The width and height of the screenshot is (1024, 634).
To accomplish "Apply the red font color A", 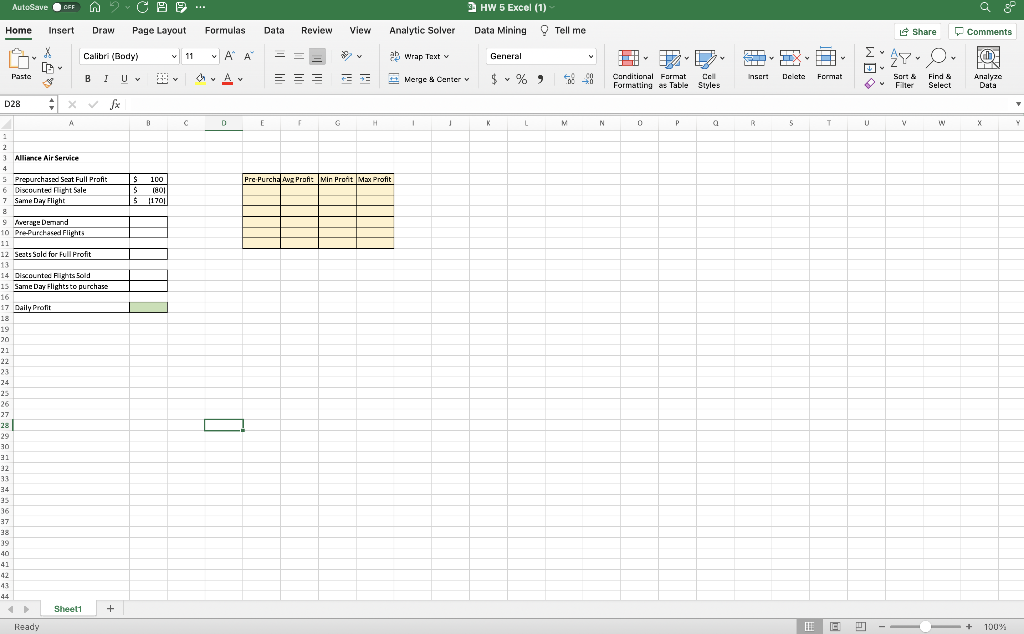I will (227, 79).
